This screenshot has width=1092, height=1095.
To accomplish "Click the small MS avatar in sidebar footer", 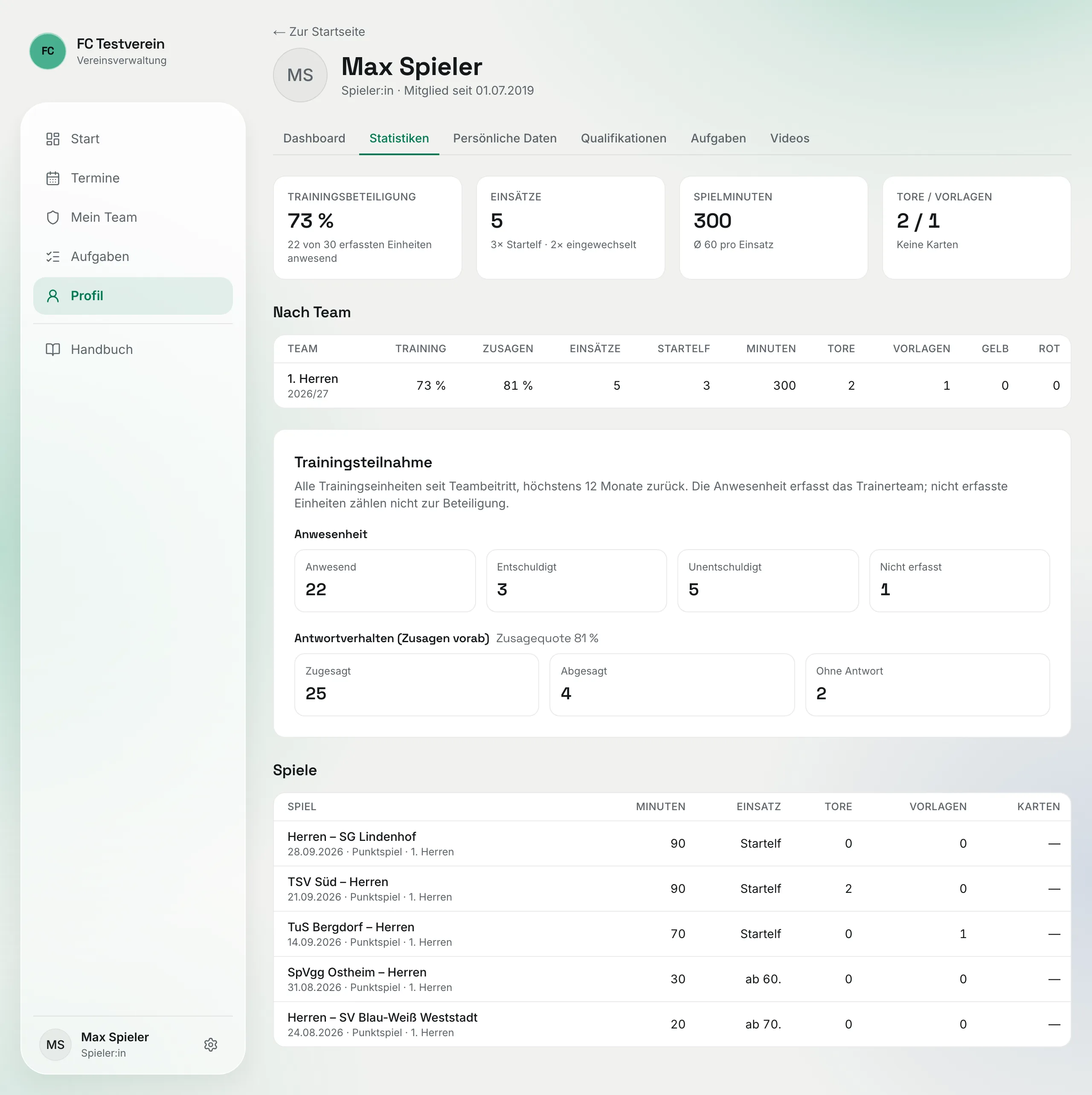I will point(55,1045).
